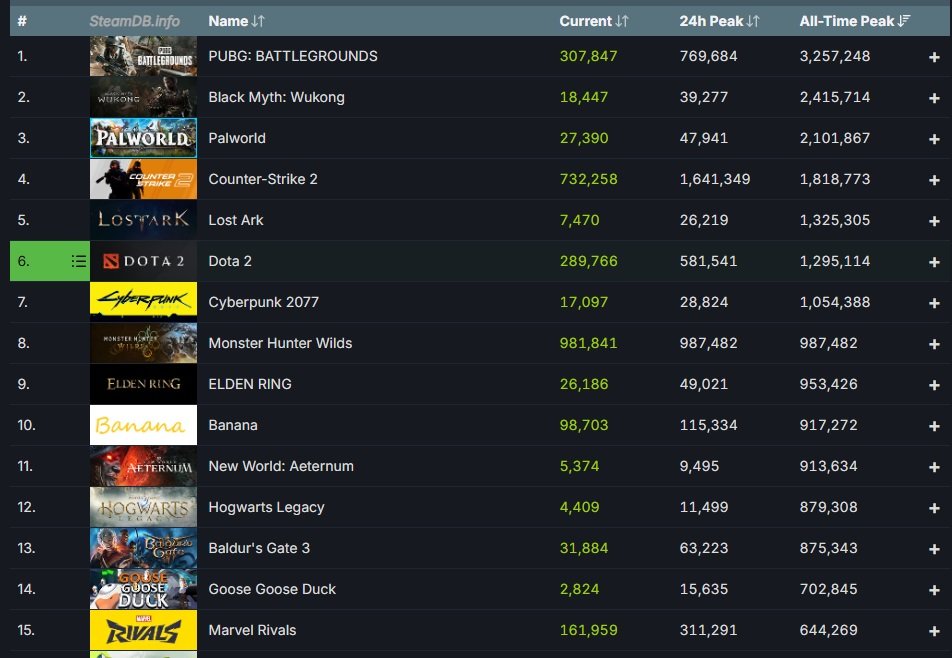952x658 pixels.
Task: Expand the Hogwarts Legacy row plus icon
Action: pyautogui.click(x=934, y=508)
